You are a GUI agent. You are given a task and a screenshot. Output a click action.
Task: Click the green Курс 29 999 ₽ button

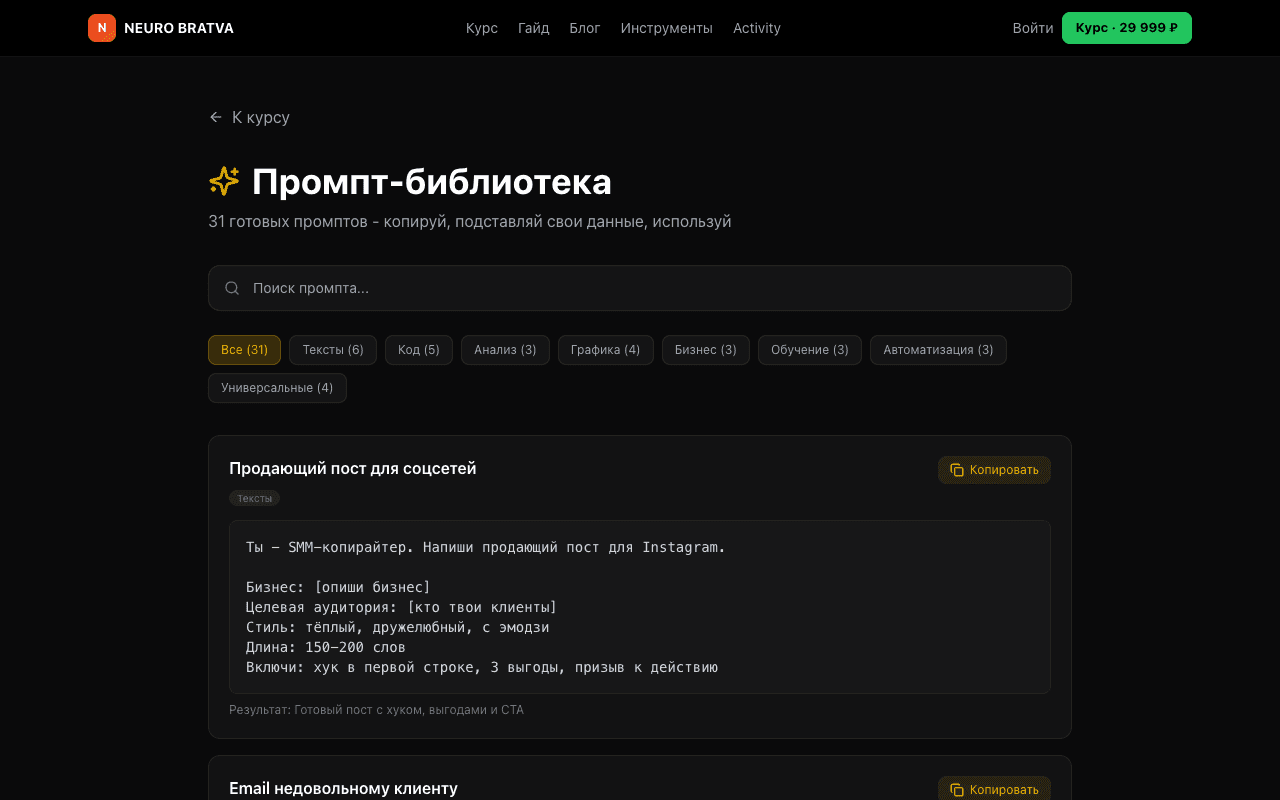coord(1127,28)
